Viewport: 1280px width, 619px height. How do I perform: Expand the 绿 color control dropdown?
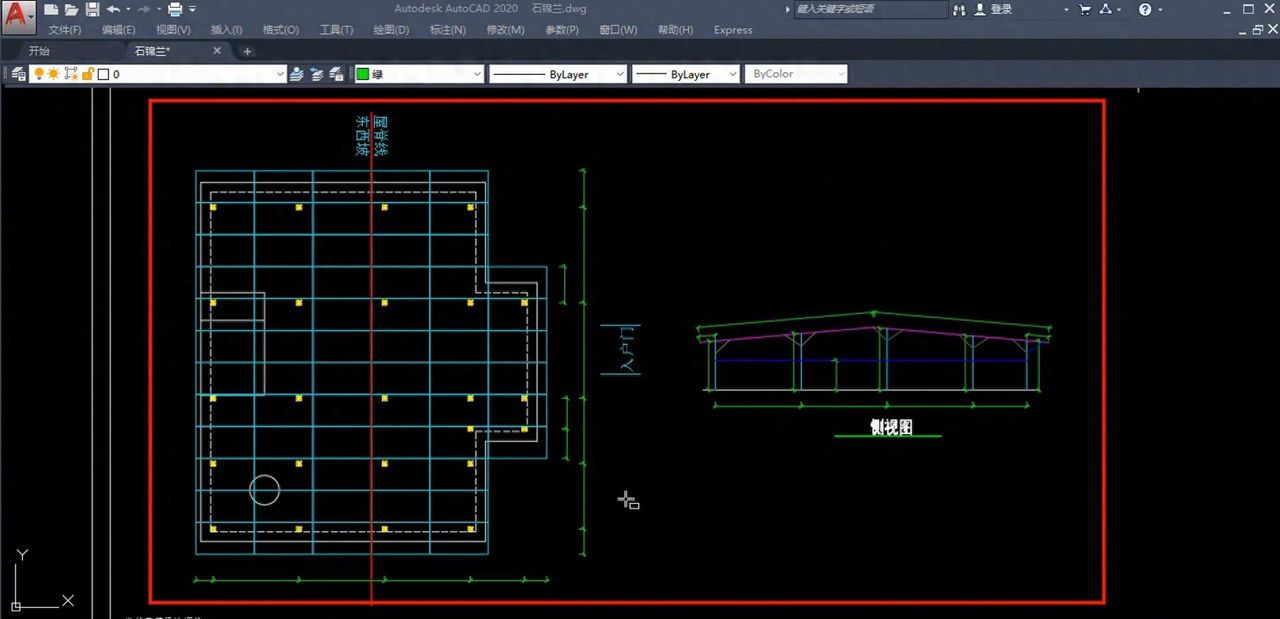[476, 74]
